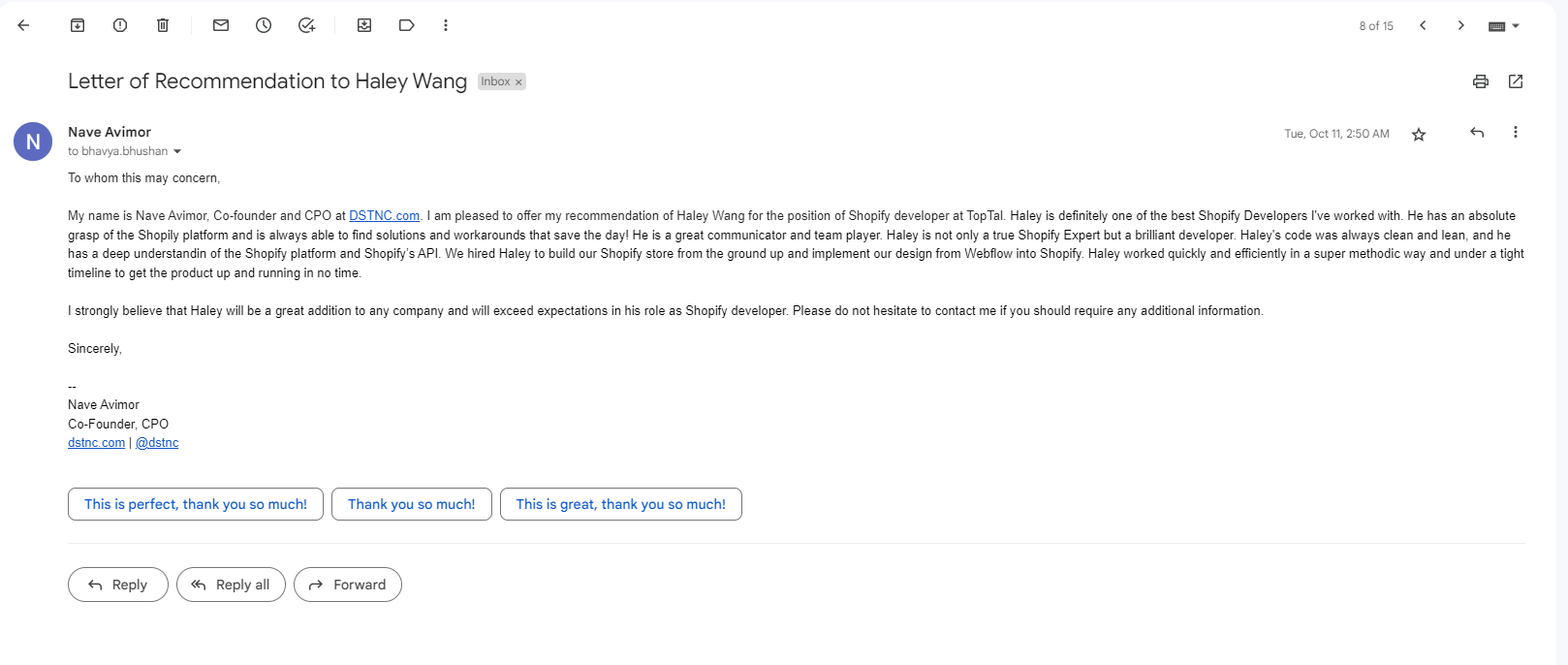Screen dimensions: 1568x665
Task: Click the Reply all button
Action: [231, 585]
